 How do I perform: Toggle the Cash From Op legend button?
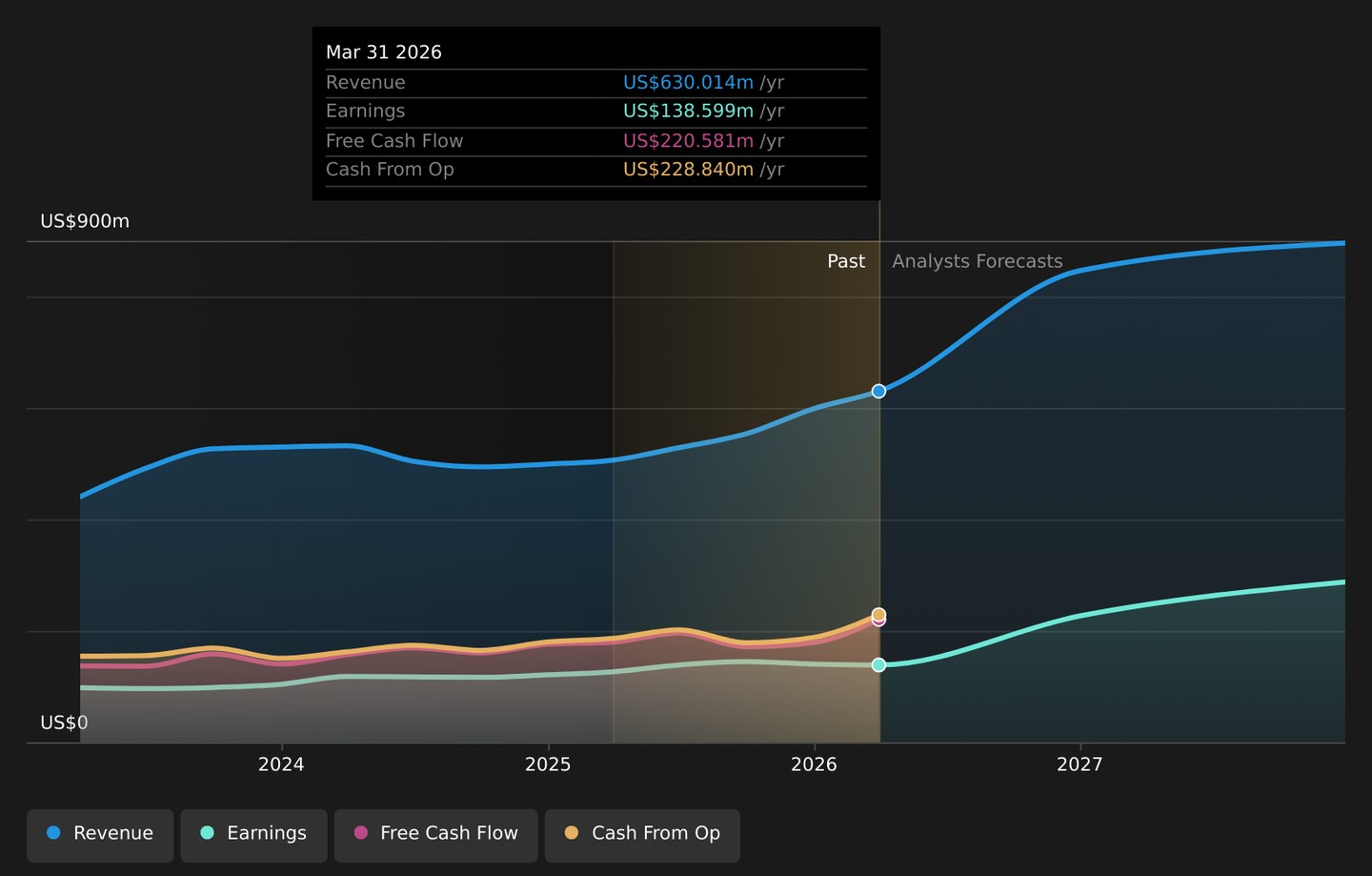pos(642,835)
